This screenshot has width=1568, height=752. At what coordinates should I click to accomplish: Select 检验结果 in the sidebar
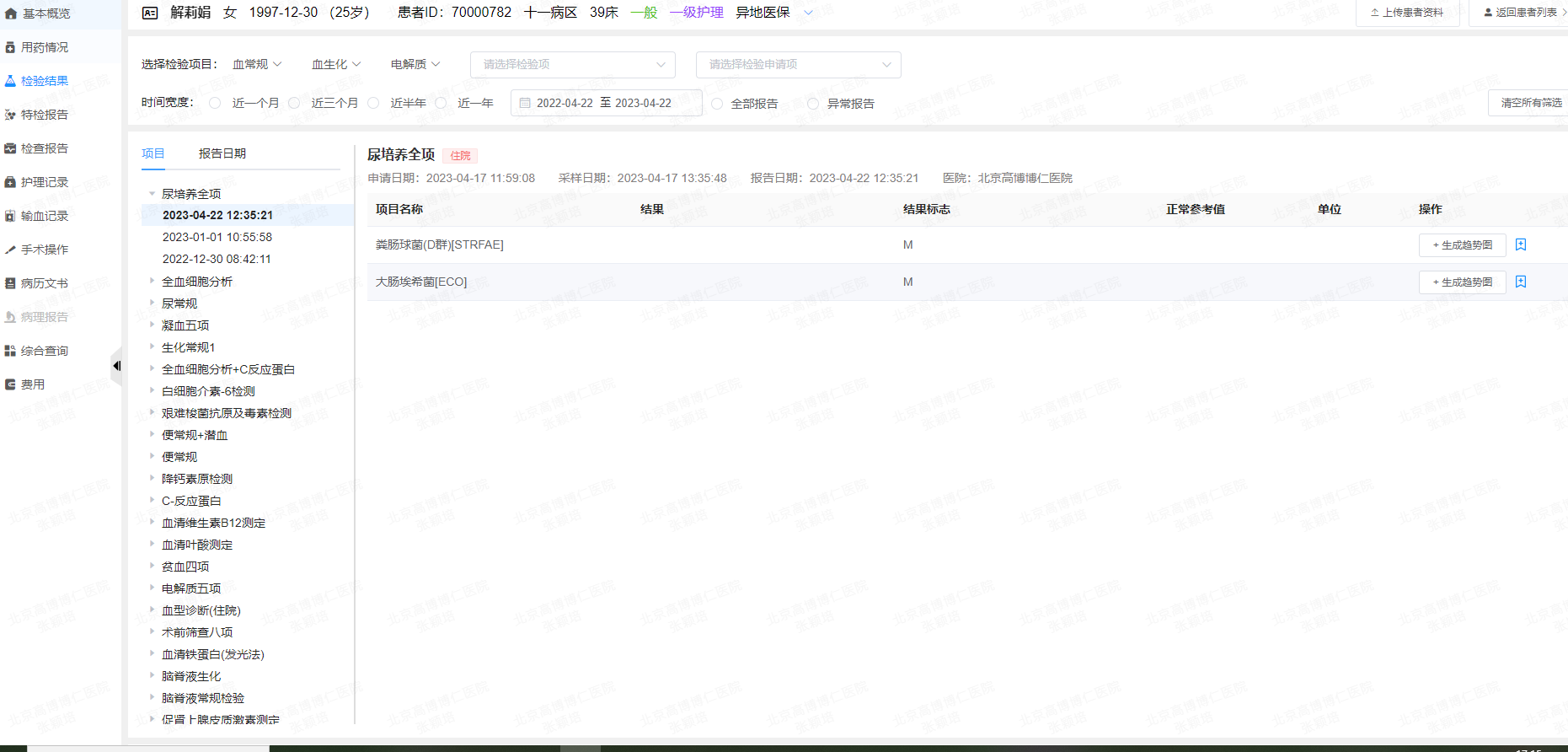(37, 81)
